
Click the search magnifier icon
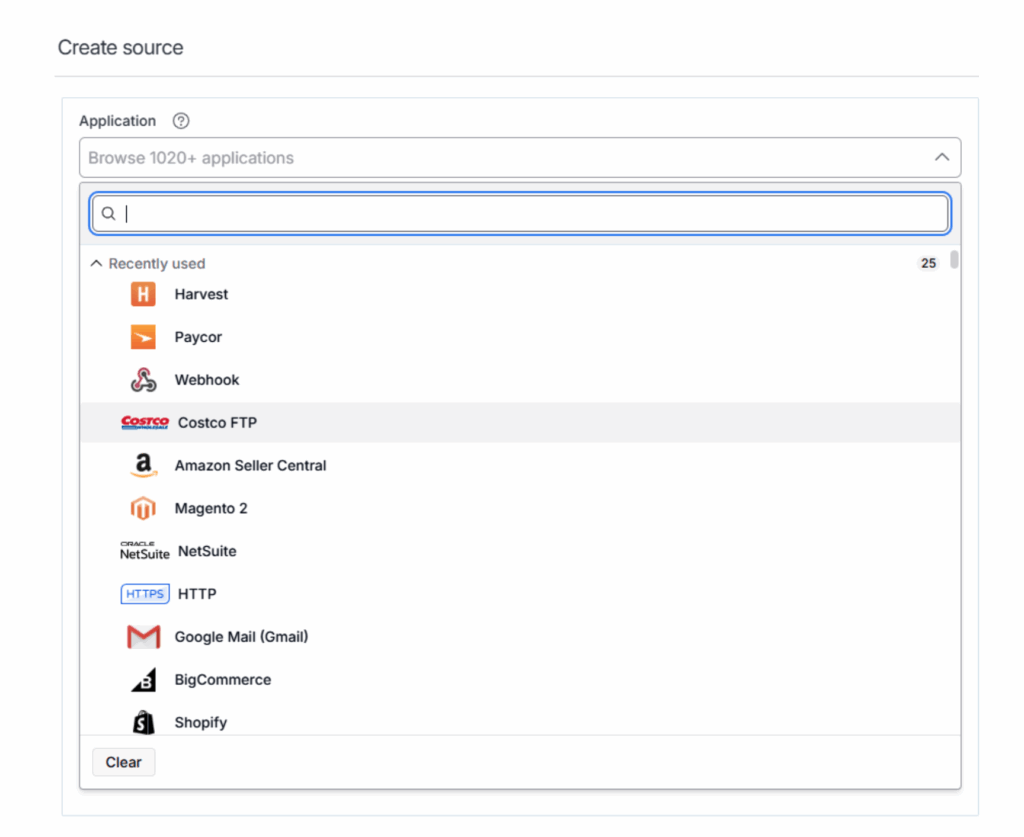tap(109, 214)
